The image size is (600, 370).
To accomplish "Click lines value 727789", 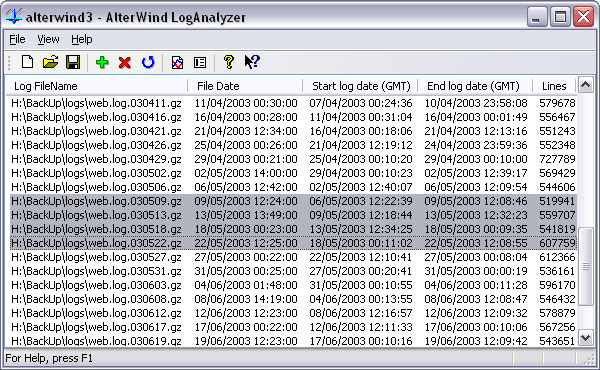I will (x=557, y=159).
